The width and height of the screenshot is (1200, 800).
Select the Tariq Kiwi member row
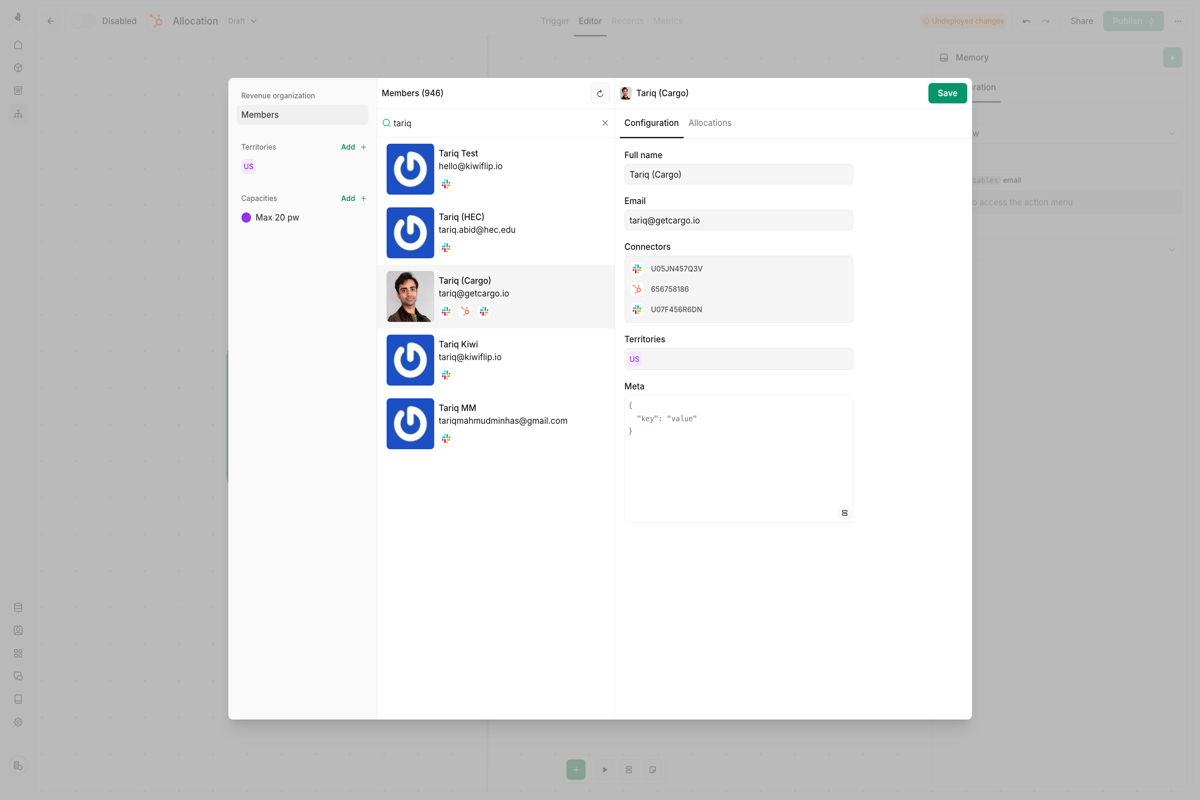pyautogui.click(x=496, y=360)
